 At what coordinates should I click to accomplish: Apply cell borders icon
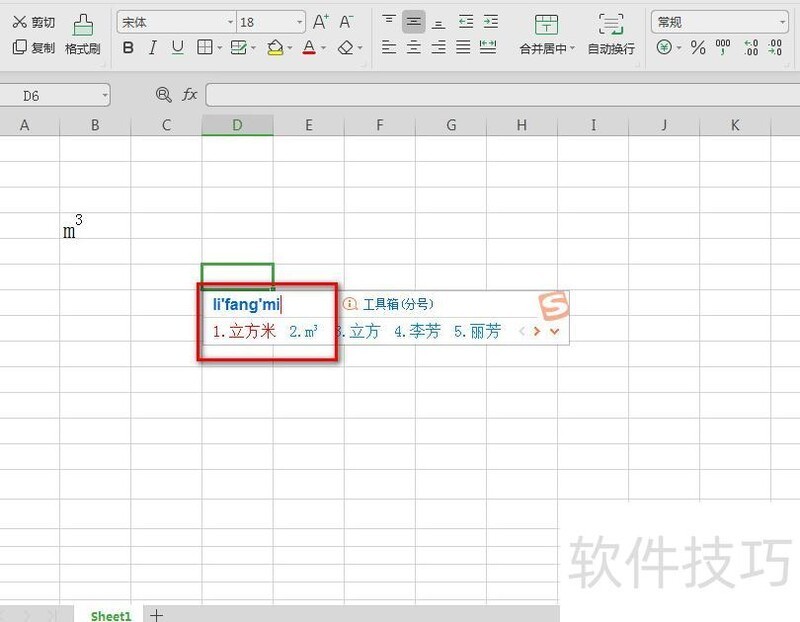[x=205, y=47]
